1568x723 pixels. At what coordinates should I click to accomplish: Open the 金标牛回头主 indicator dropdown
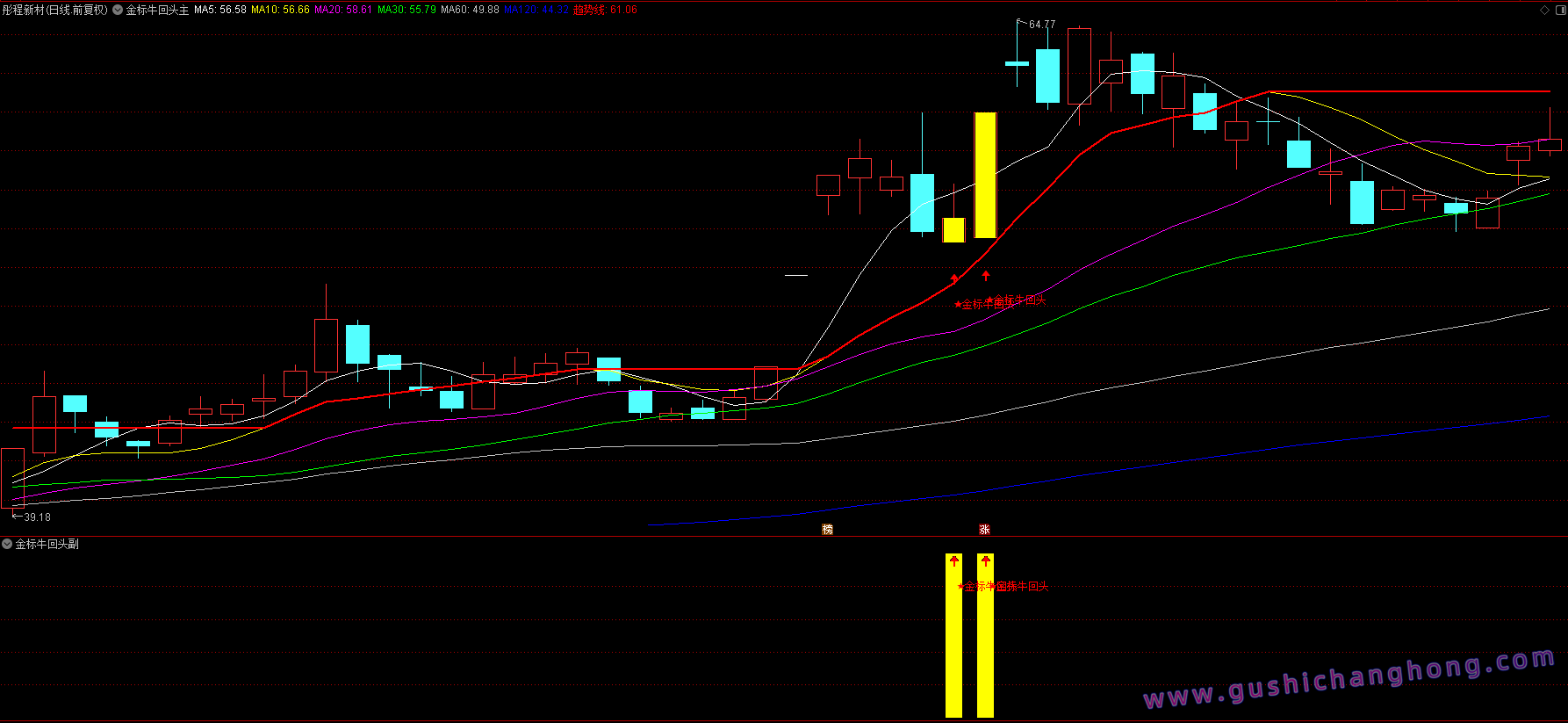click(118, 10)
